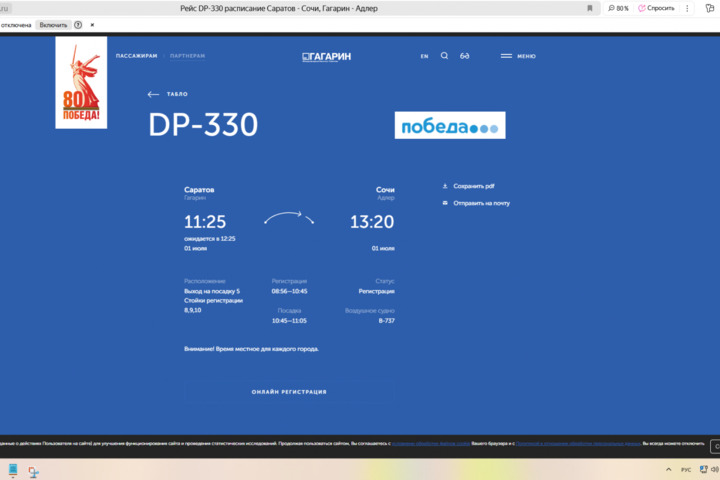
Task: Enable the visually impaired glasses mode
Action: tap(465, 56)
